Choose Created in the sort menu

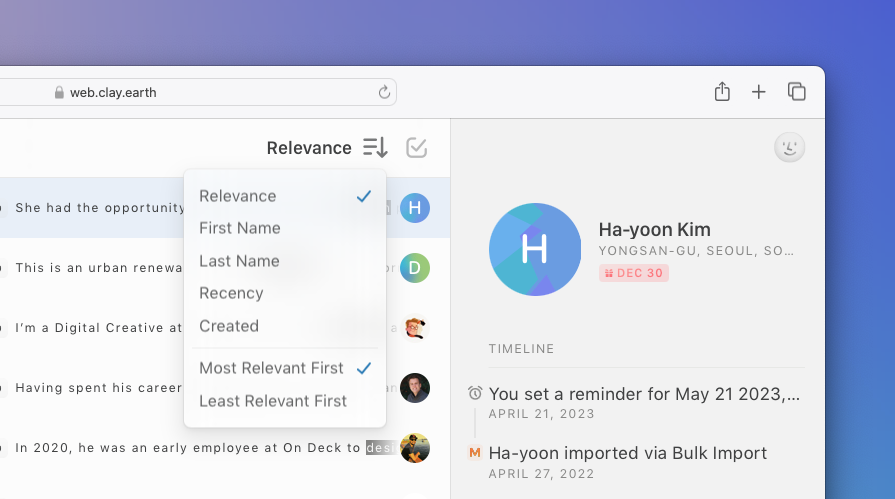click(x=229, y=326)
